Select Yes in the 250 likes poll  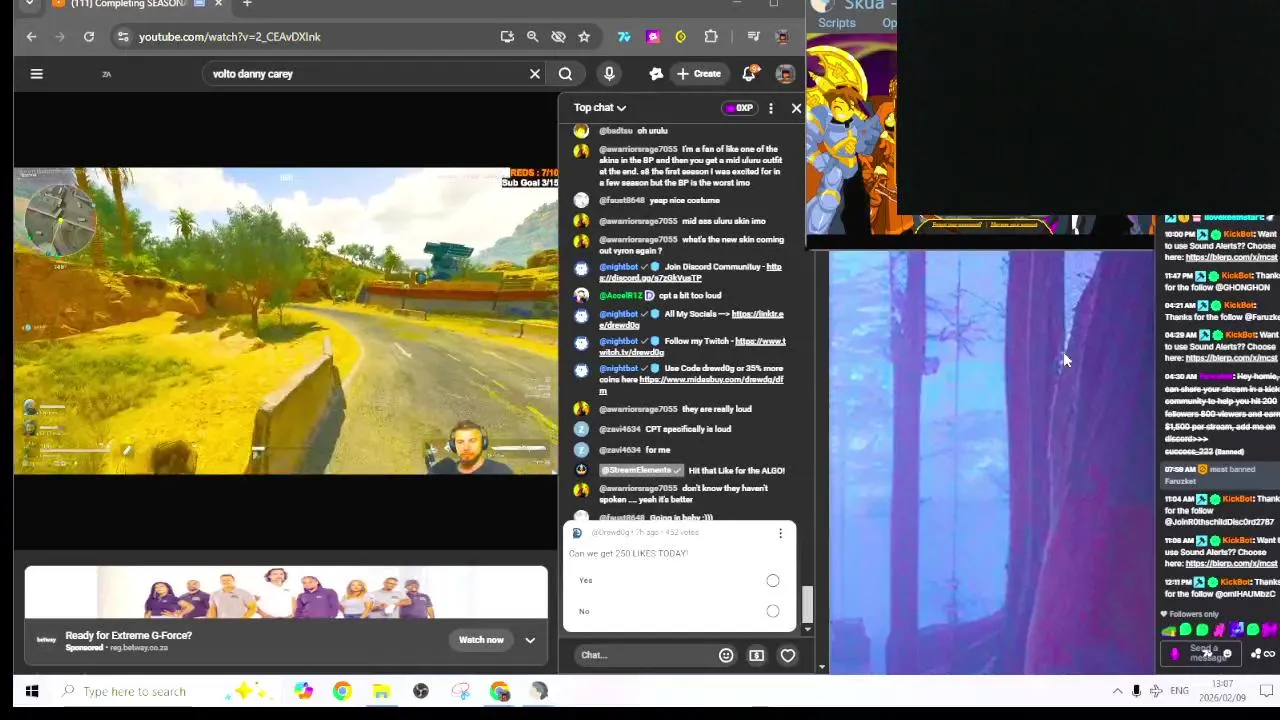pyautogui.click(x=772, y=580)
